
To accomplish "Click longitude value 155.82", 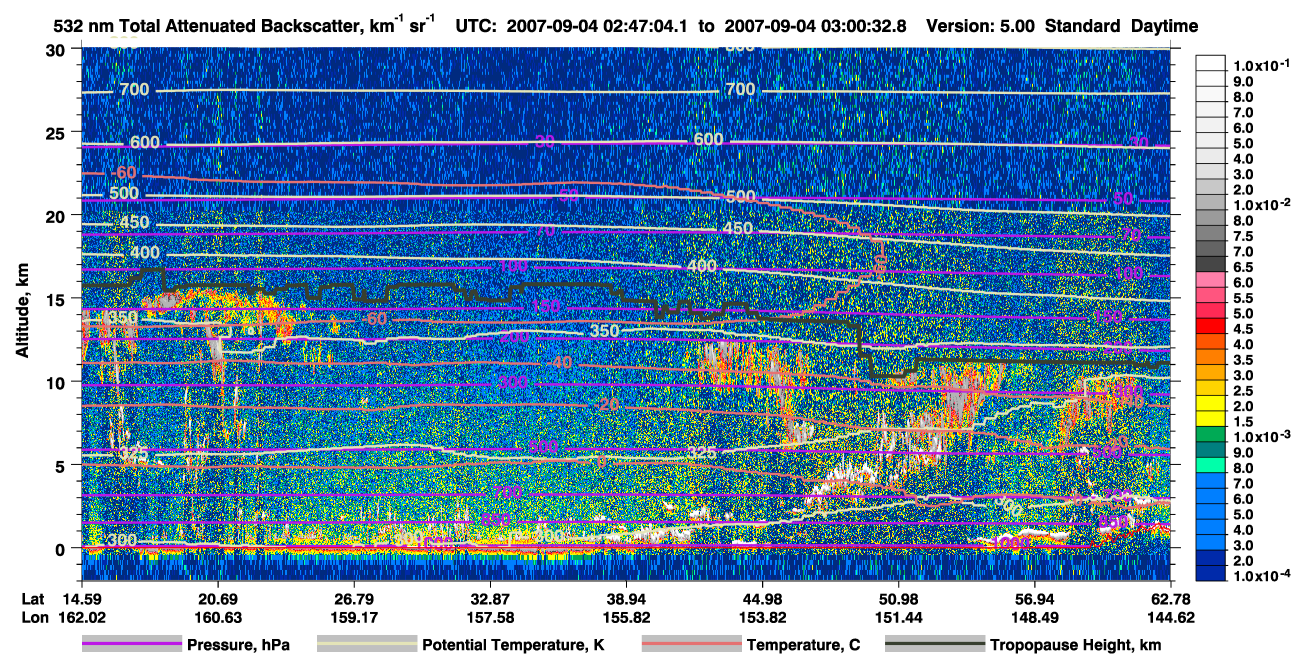I will point(626,617).
